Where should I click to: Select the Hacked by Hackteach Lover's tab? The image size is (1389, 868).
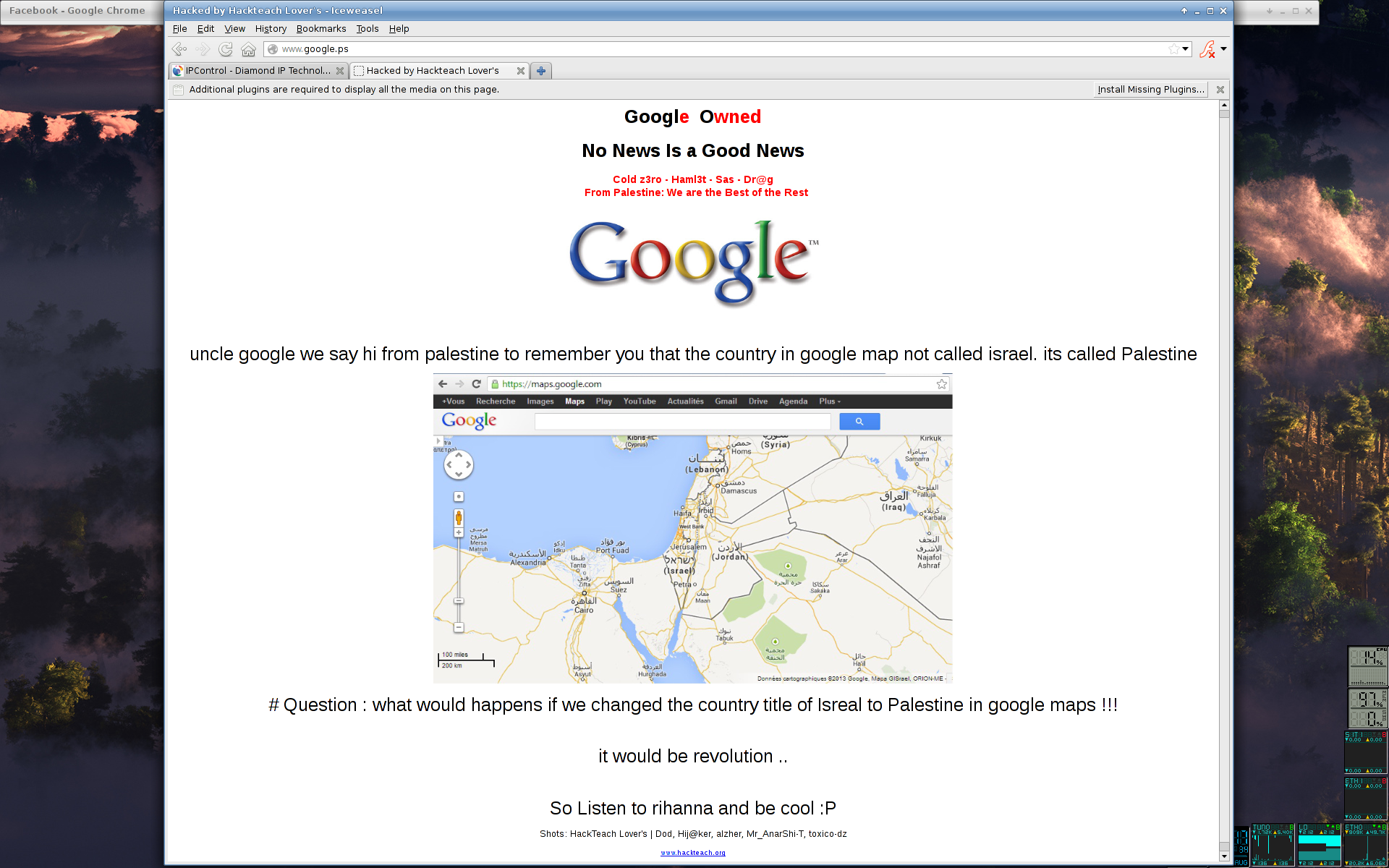tap(439, 71)
